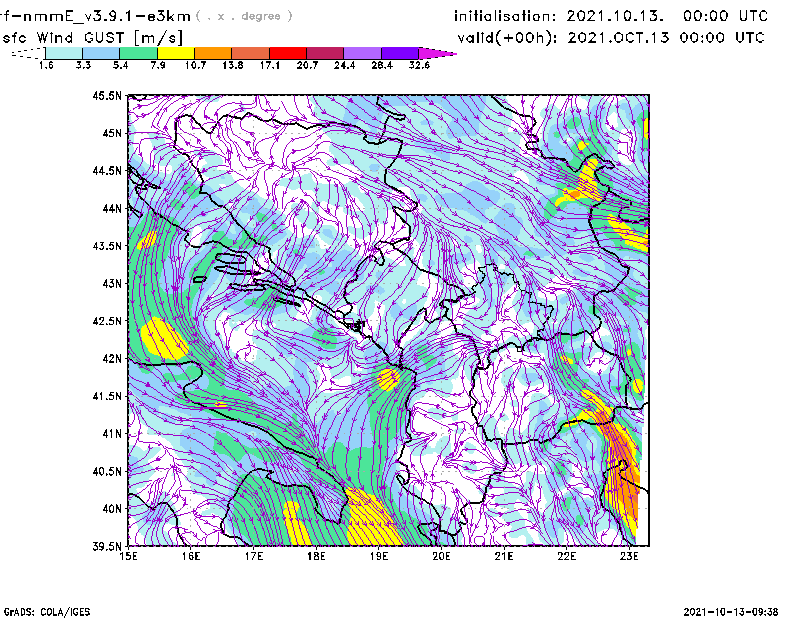Select the magenta arrow tip above 32.6
Image resolution: width=800 pixels, height=618 pixels.
437,53
